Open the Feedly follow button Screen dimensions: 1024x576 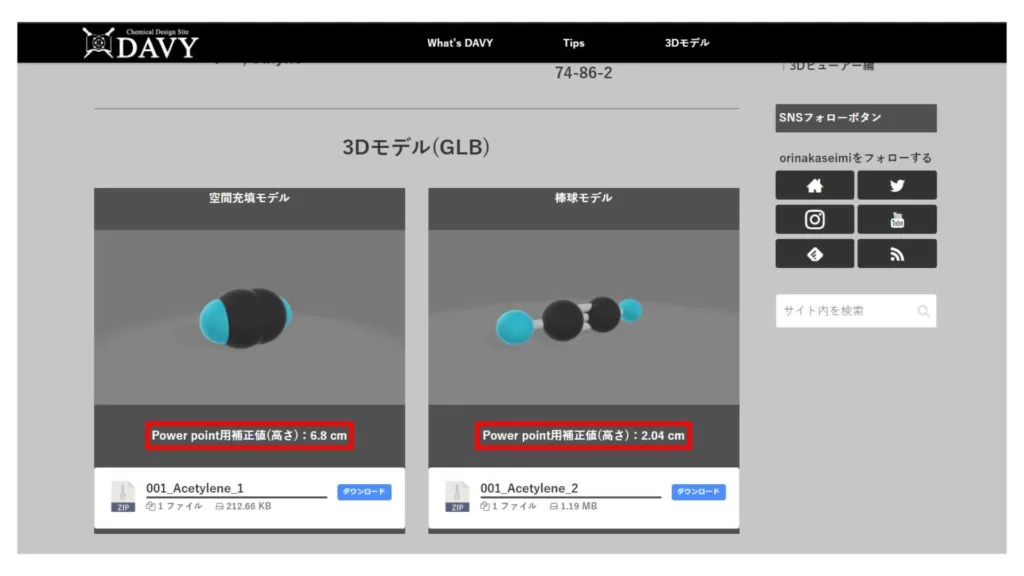click(814, 254)
